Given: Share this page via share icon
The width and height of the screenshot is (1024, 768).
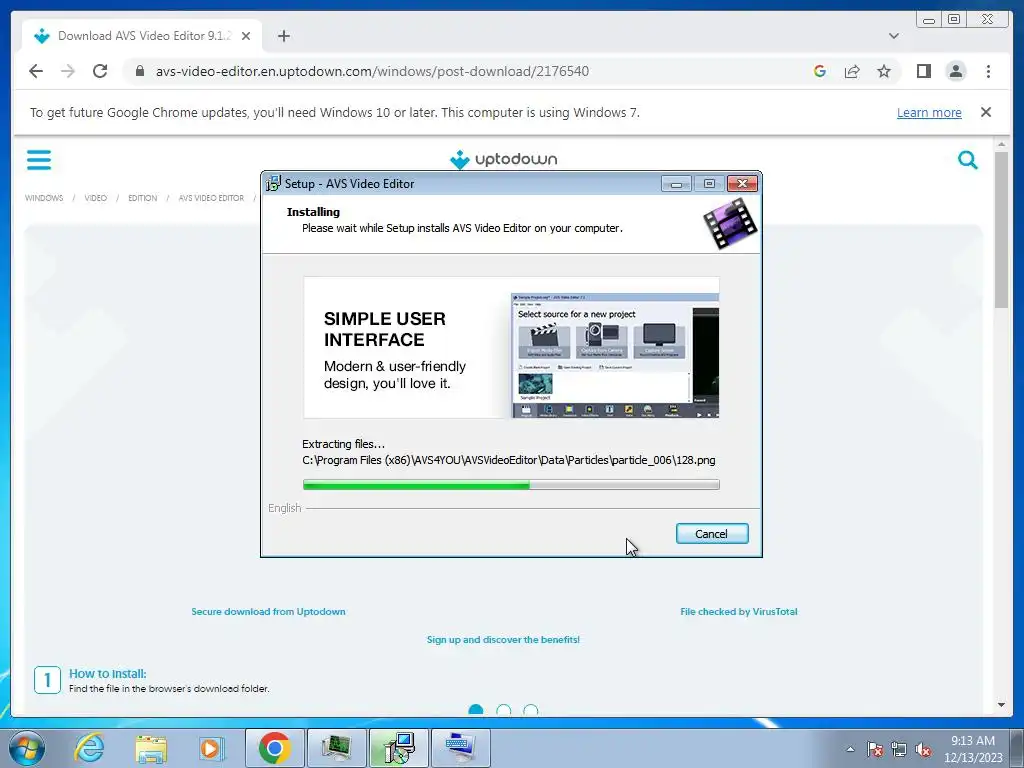Looking at the screenshot, I should 852,71.
